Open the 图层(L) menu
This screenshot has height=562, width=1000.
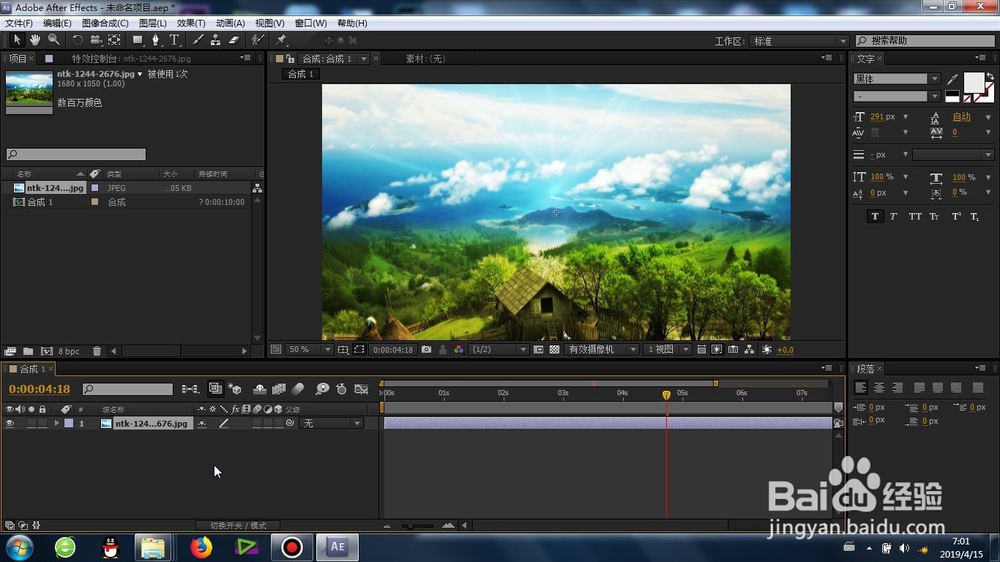pyautogui.click(x=152, y=23)
